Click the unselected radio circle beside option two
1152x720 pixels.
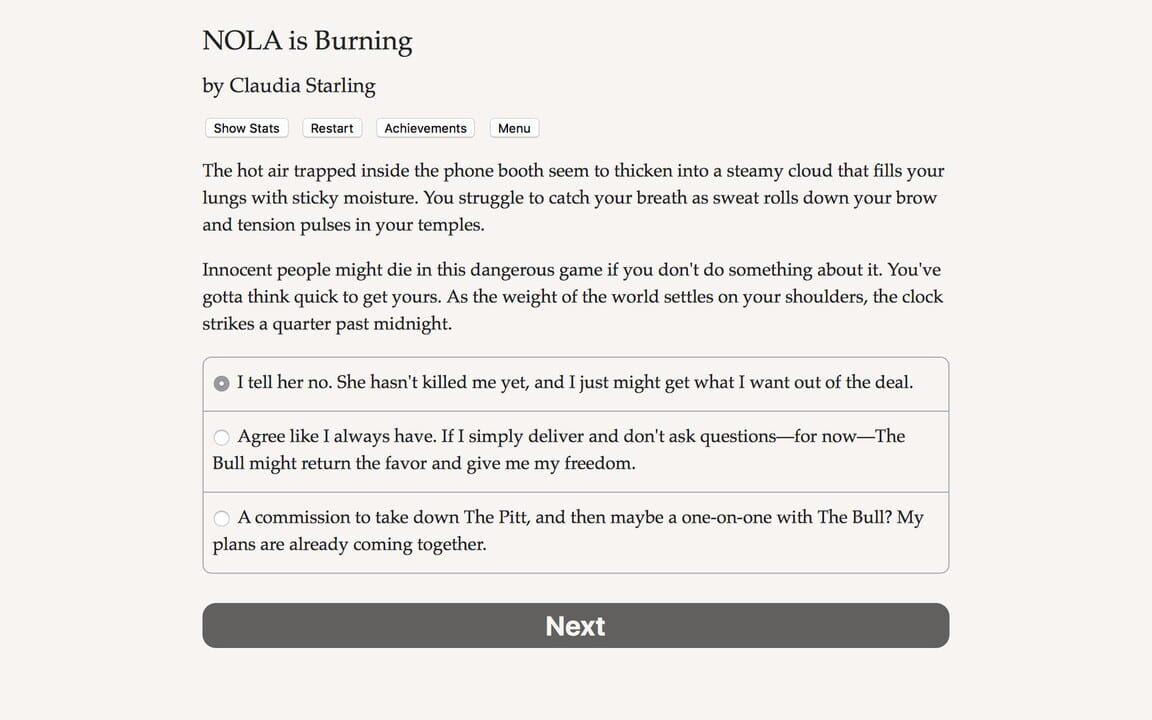tap(221, 436)
